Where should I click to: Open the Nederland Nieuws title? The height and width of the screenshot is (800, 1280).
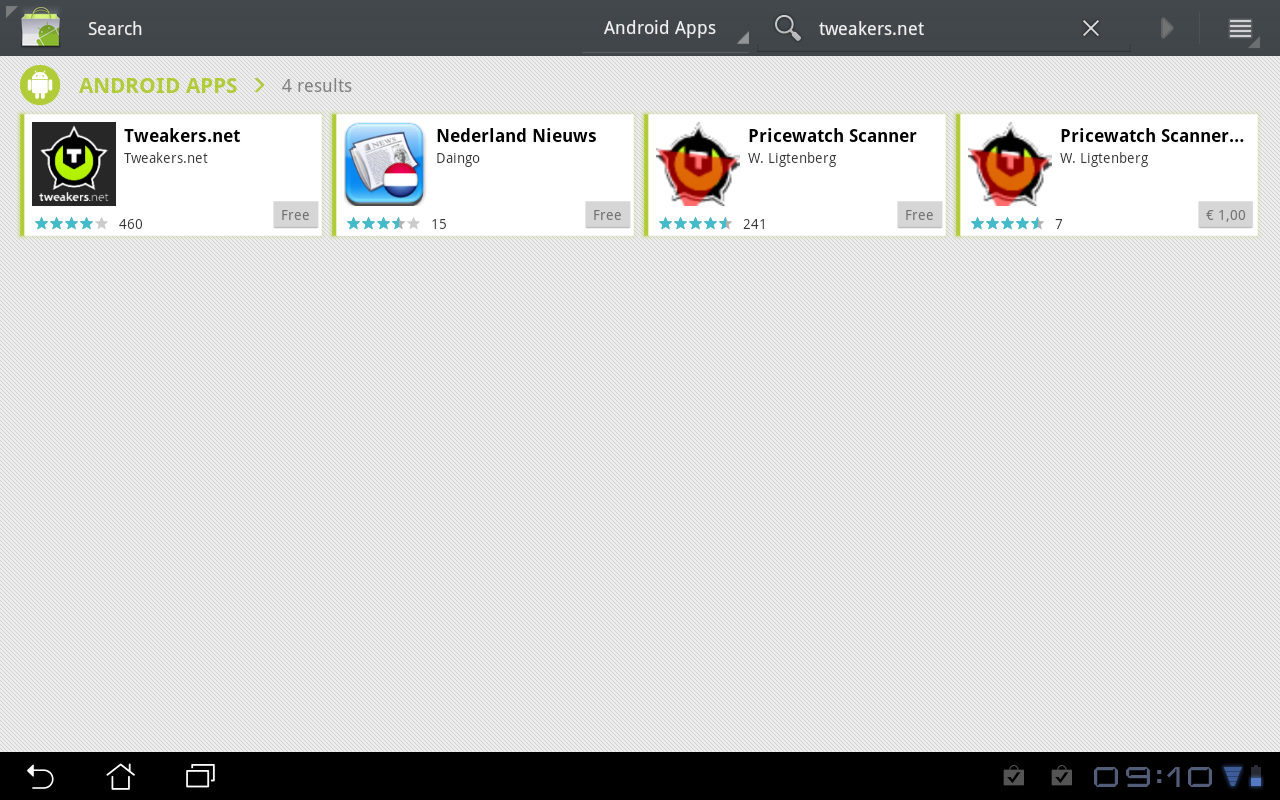click(516, 136)
